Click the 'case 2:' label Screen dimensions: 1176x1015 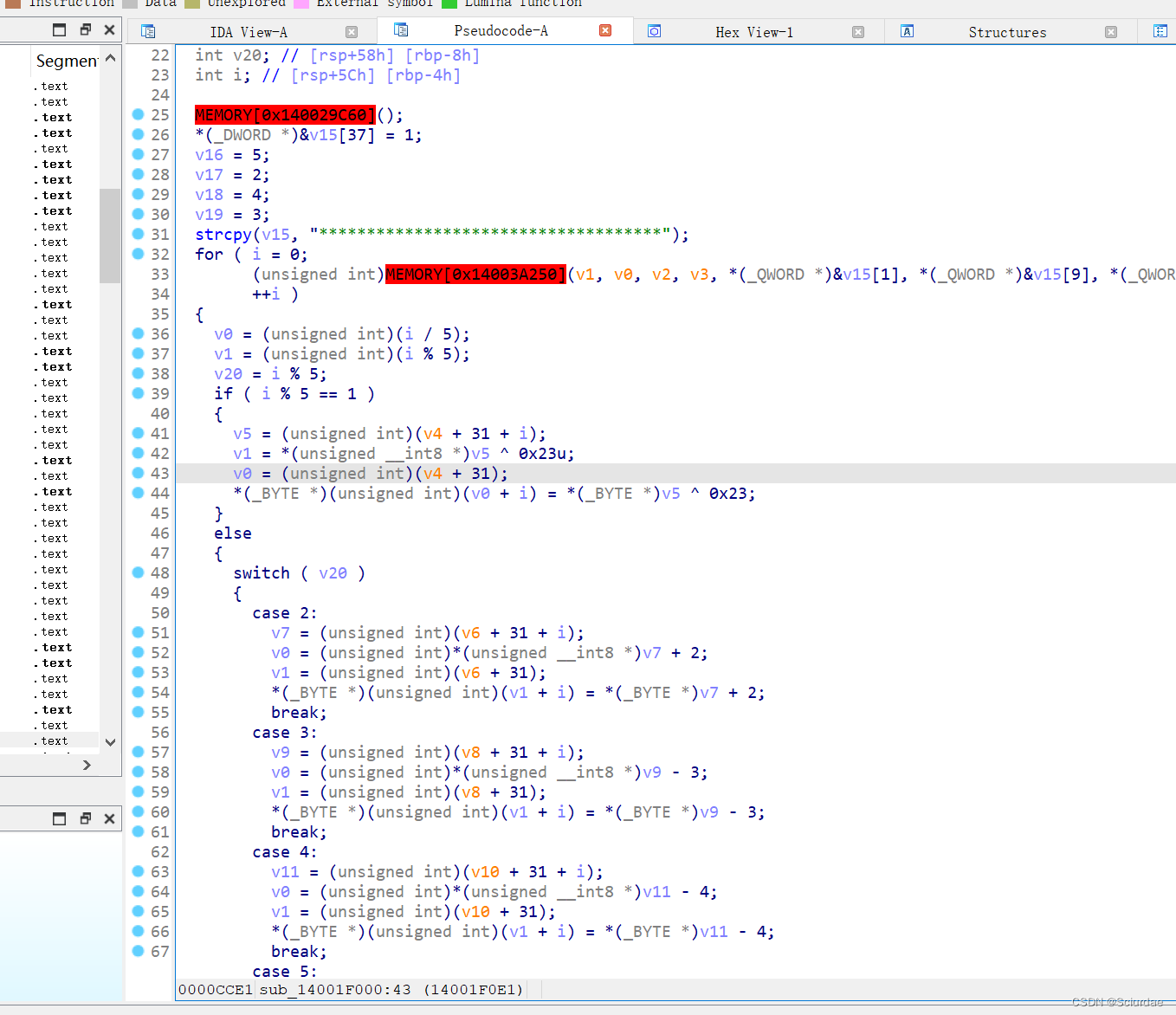coord(285,613)
